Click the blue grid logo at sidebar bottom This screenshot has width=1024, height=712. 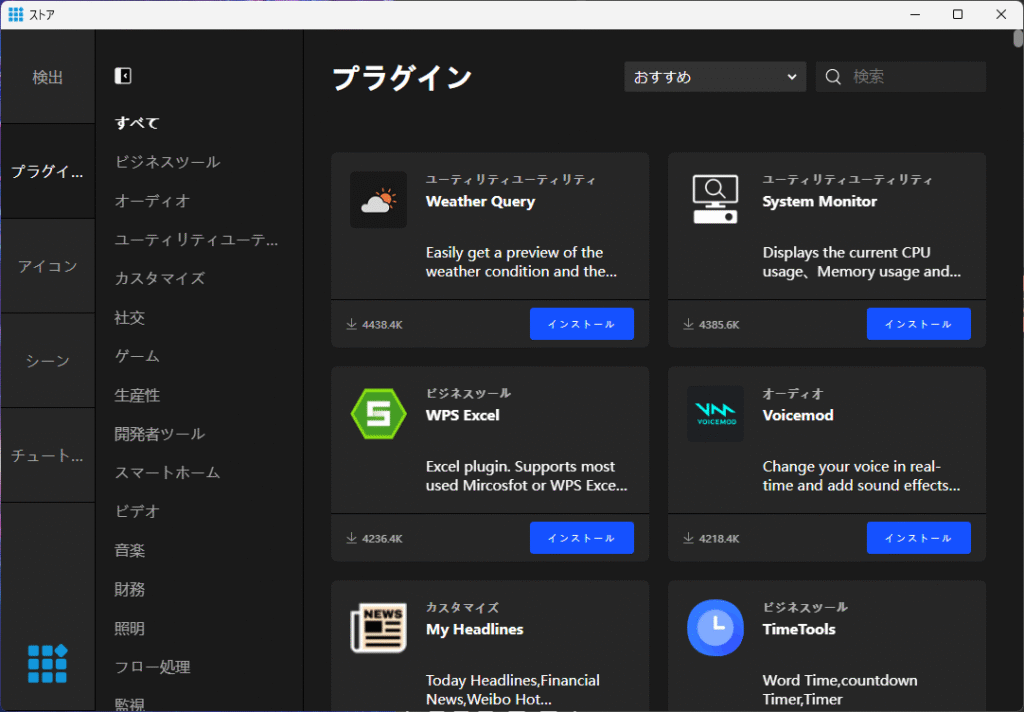pyautogui.click(x=48, y=664)
